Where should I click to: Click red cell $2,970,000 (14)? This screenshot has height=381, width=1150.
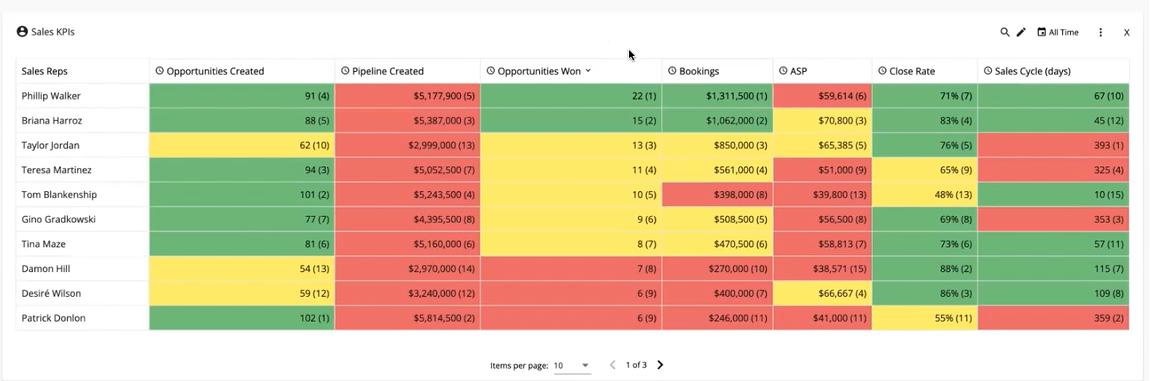coord(408,269)
